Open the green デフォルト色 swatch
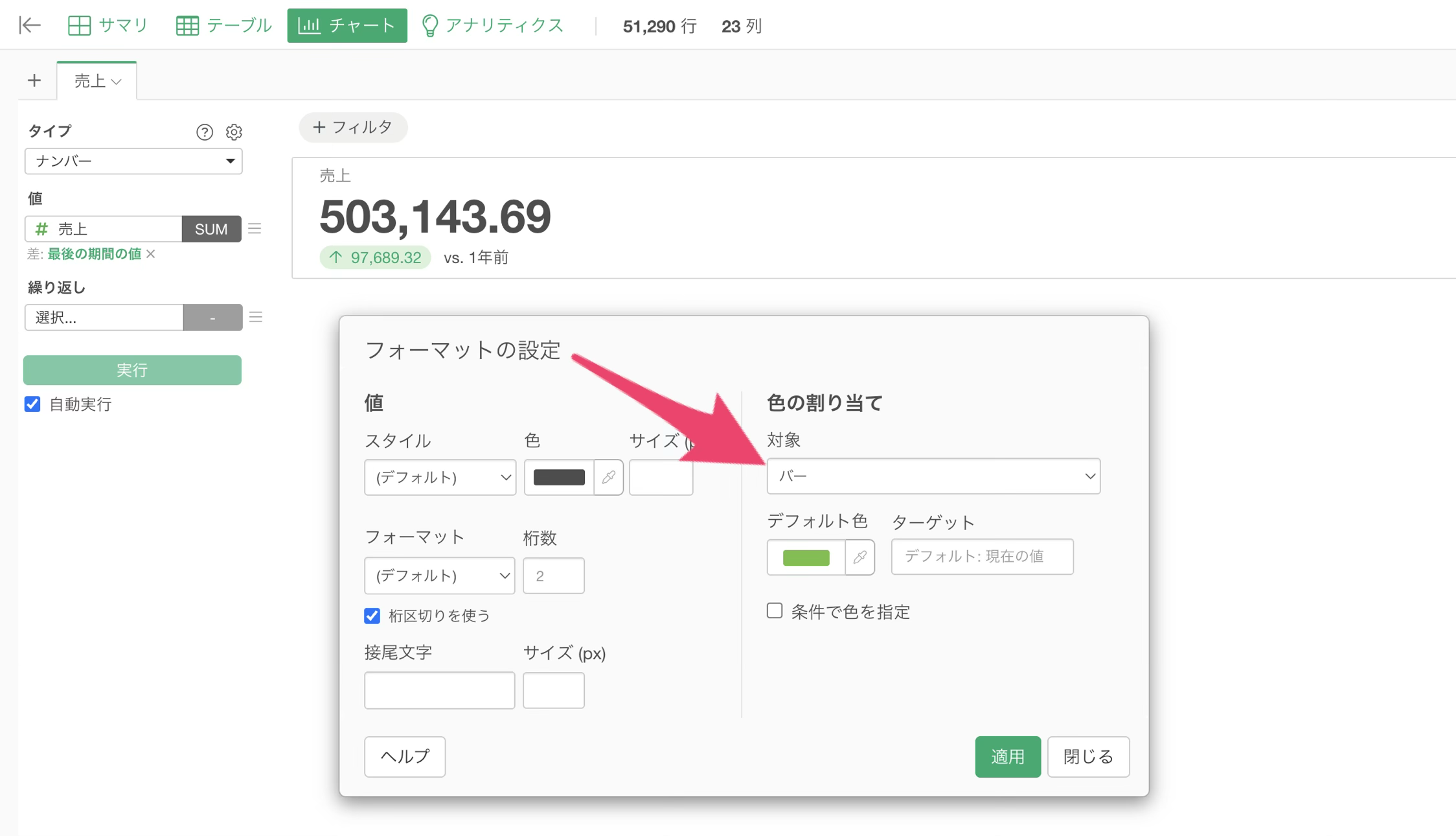The image size is (1456, 836). click(806, 557)
